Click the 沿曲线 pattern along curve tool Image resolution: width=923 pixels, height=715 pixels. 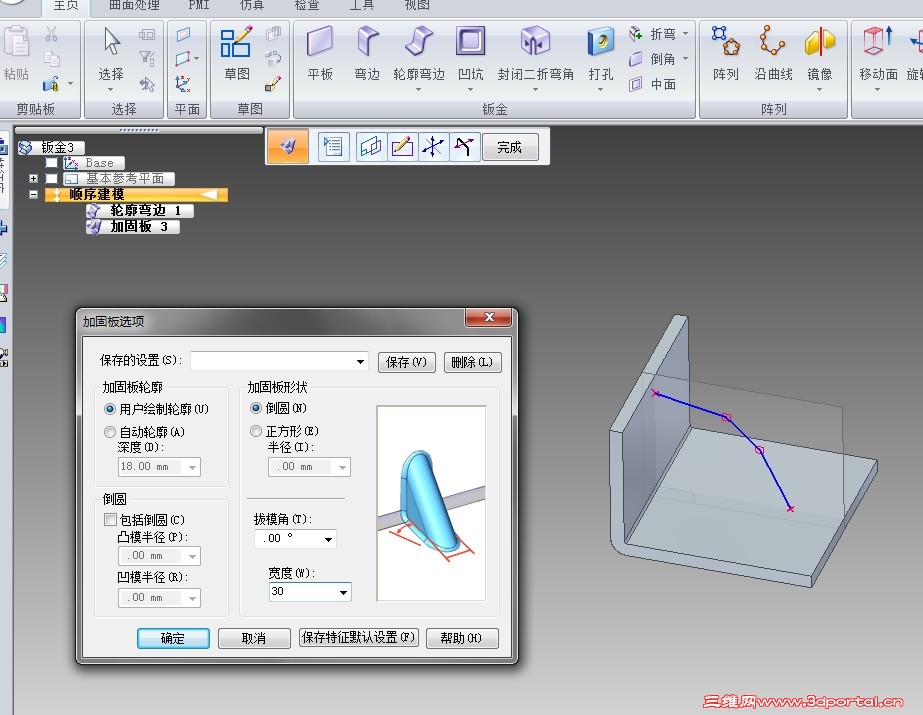pos(773,53)
